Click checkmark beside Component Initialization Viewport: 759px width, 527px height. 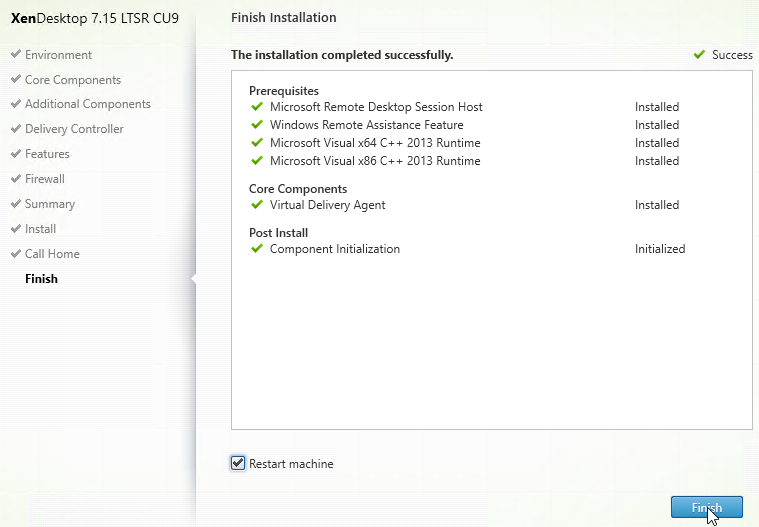[x=257, y=249]
